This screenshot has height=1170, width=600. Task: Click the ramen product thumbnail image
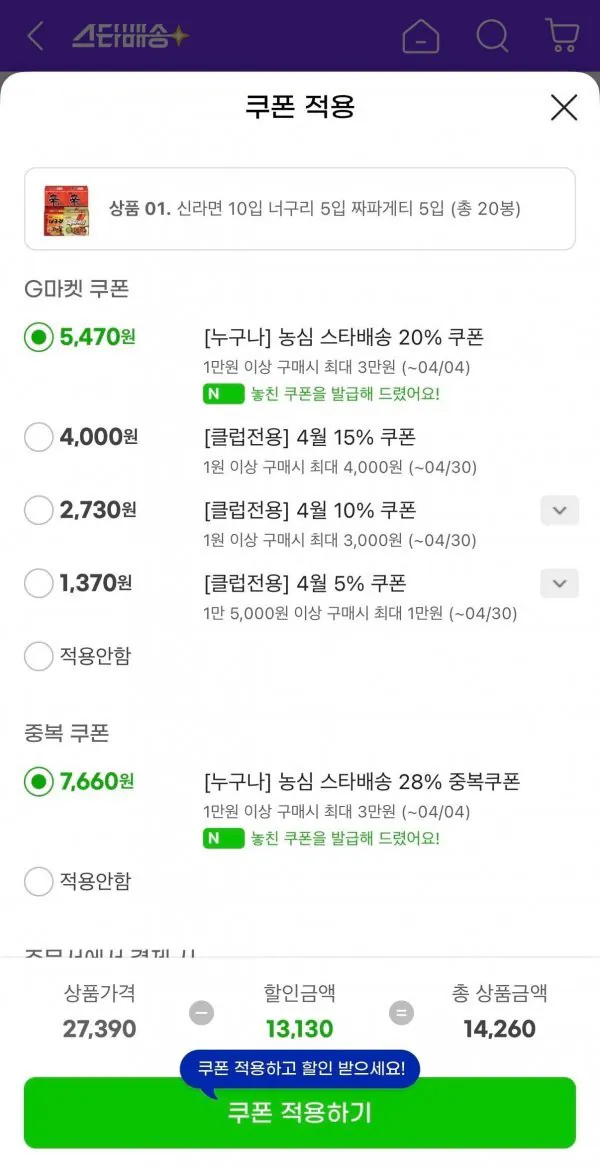point(65,210)
